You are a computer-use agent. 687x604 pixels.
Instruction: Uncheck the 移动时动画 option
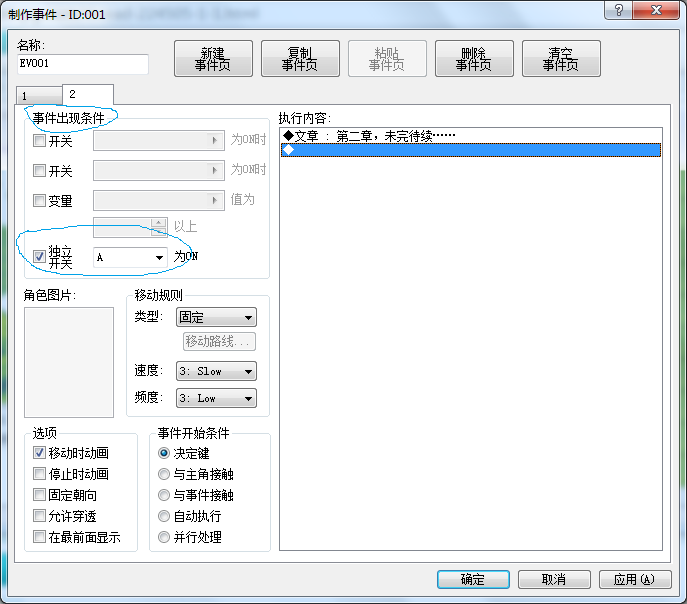click(x=39, y=452)
